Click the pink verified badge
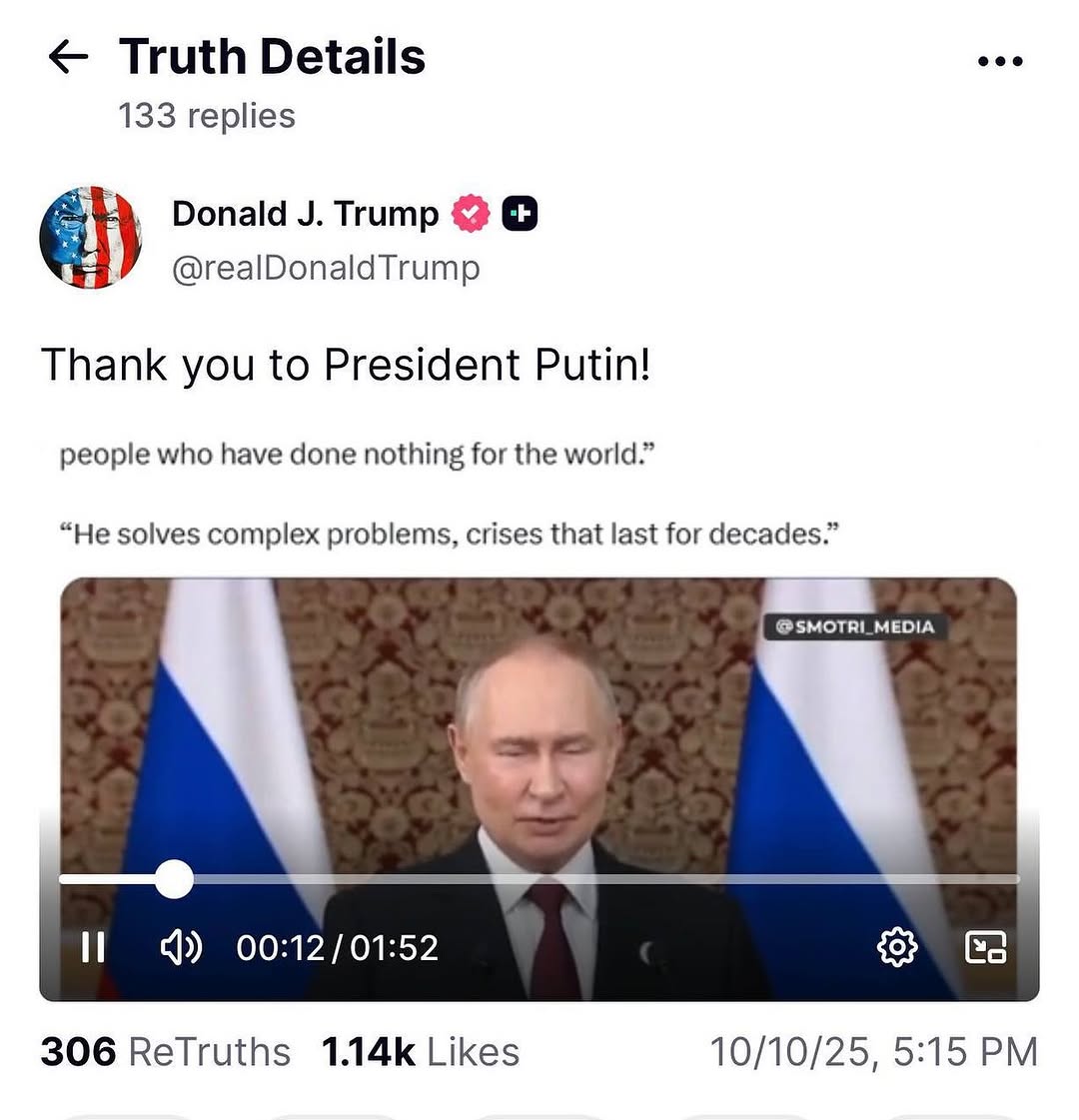Screen dimensions: 1079x1120 [x=471, y=214]
